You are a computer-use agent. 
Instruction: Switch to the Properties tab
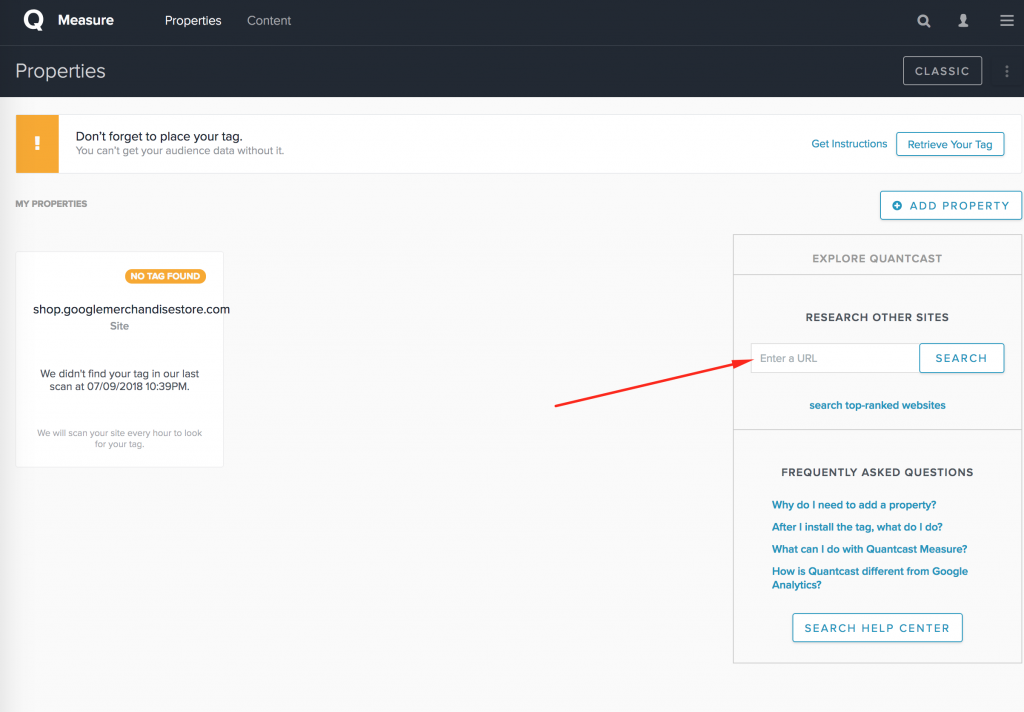click(193, 21)
